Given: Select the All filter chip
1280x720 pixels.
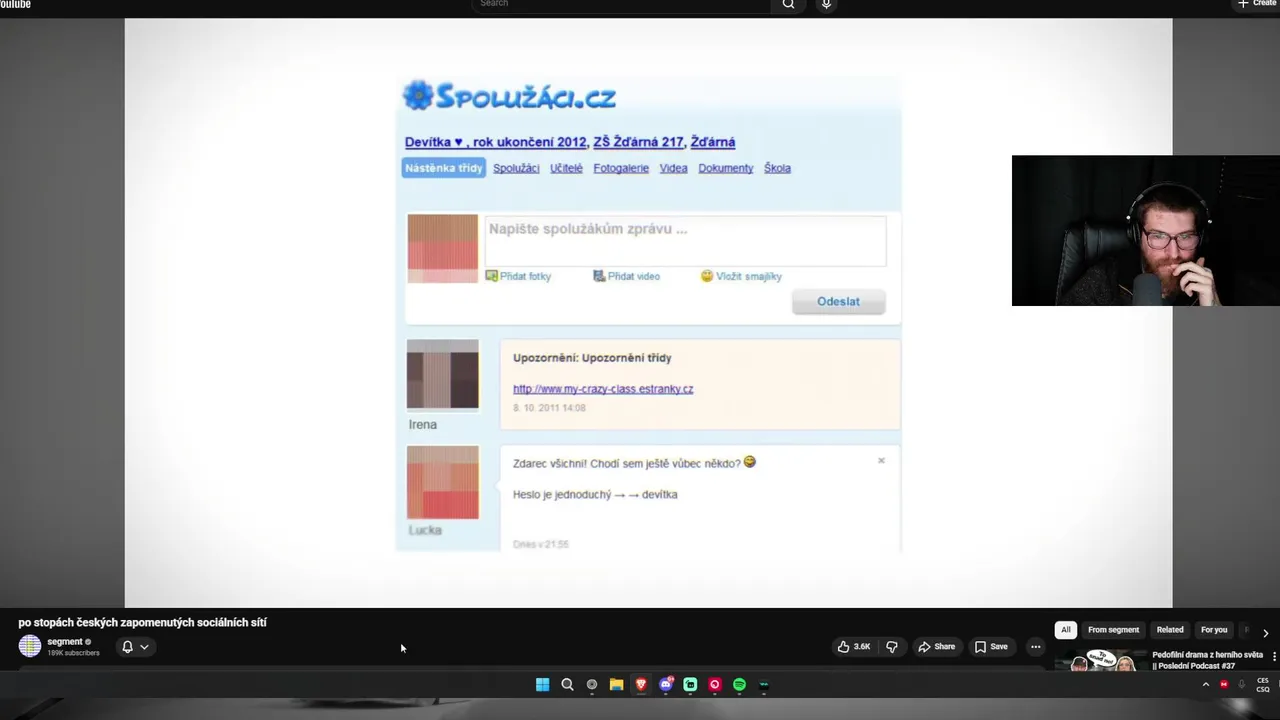Looking at the screenshot, I should click(x=1066, y=630).
